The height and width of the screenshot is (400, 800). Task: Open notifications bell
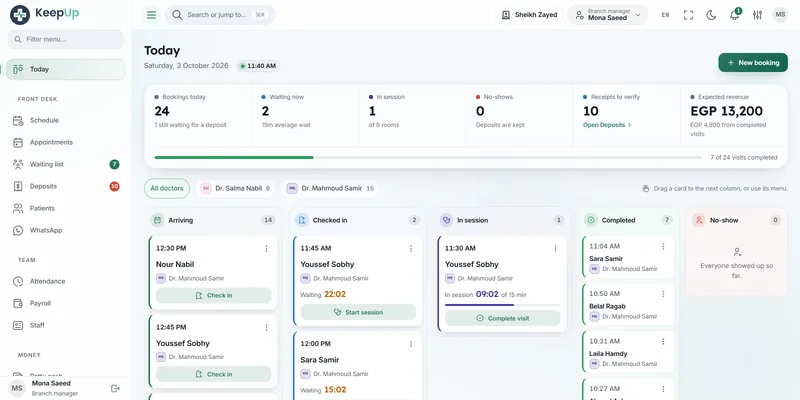[x=734, y=15]
